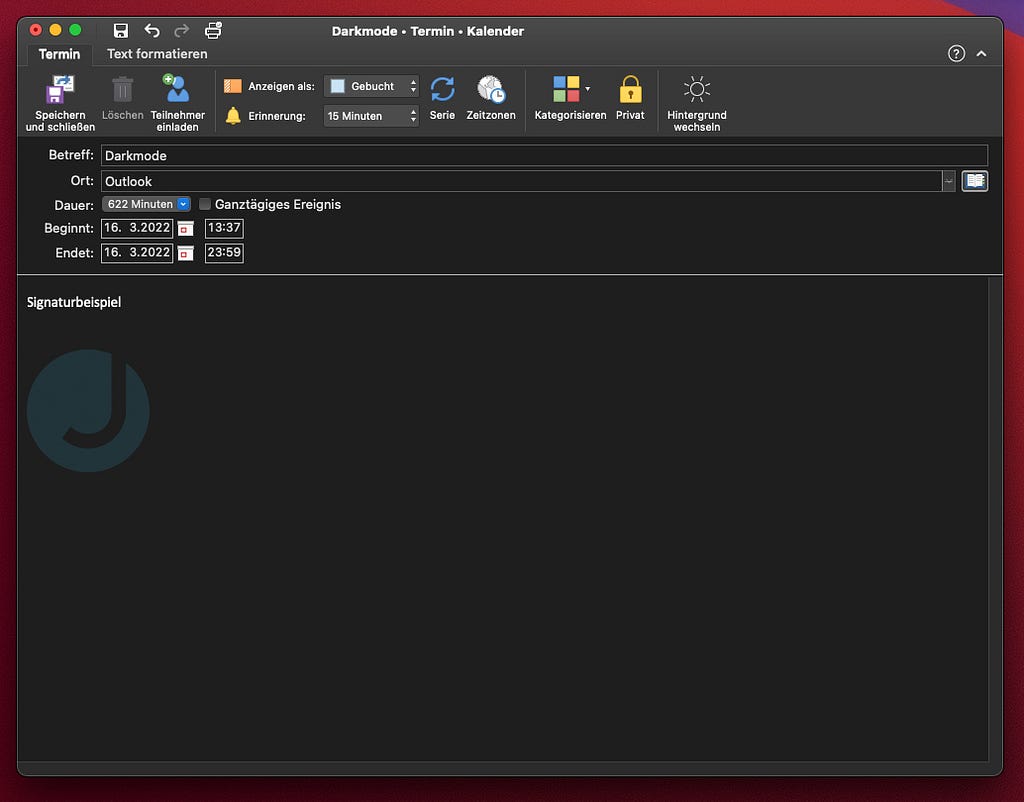Collapse the ribbon with the chevron up
This screenshot has height=802, width=1024.
coord(982,54)
